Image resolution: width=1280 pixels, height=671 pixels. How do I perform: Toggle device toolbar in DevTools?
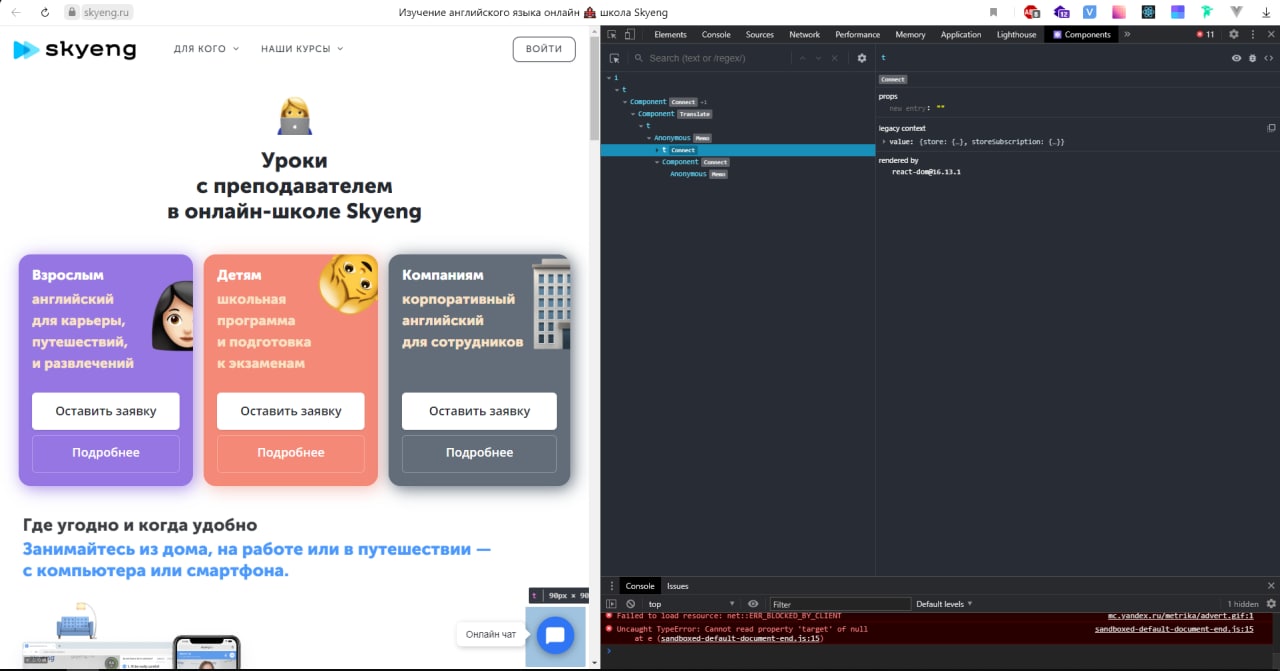[x=628, y=34]
